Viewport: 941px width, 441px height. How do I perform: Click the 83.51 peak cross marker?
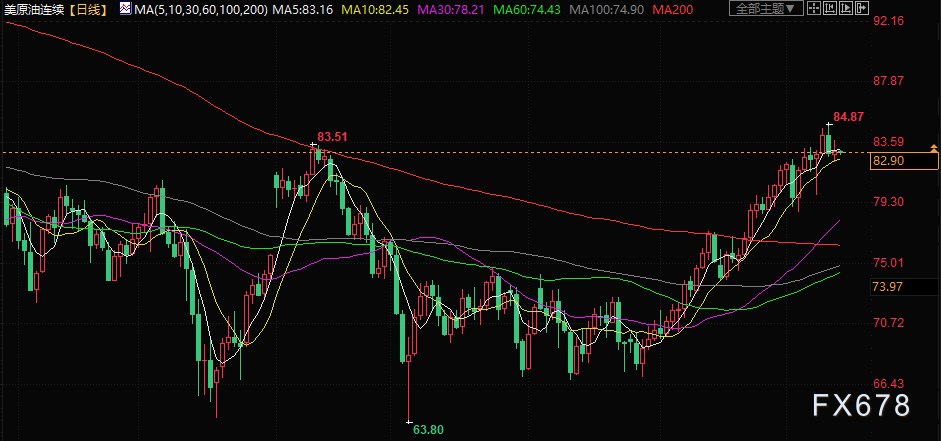coord(313,145)
